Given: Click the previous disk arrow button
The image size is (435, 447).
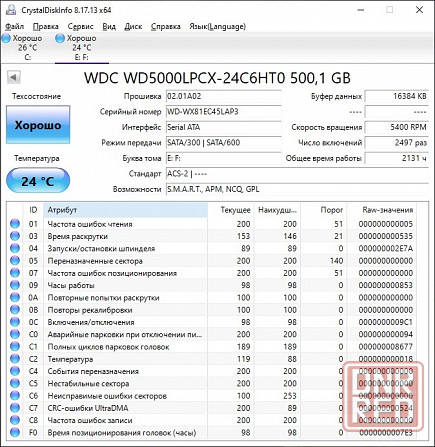Looking at the screenshot, I should [14, 78].
